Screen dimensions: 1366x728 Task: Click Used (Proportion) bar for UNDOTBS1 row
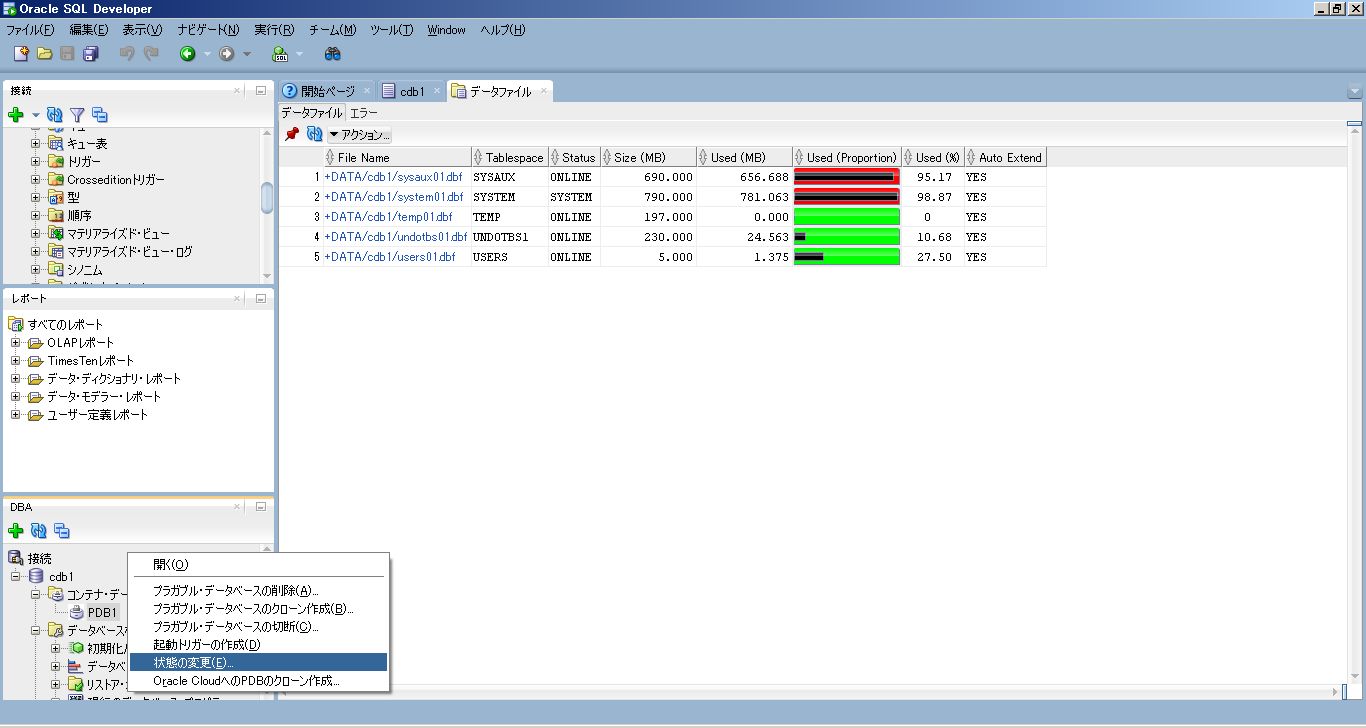(847, 237)
